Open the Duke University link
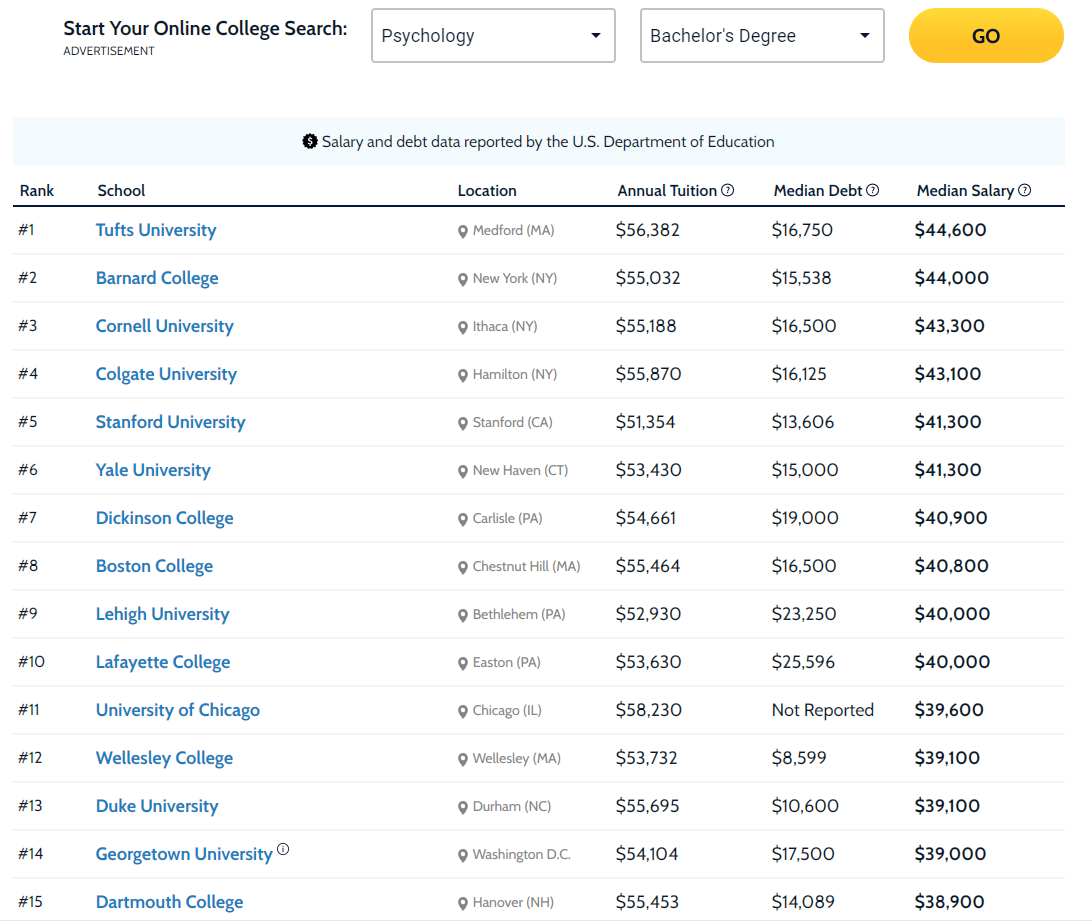 [x=157, y=806]
